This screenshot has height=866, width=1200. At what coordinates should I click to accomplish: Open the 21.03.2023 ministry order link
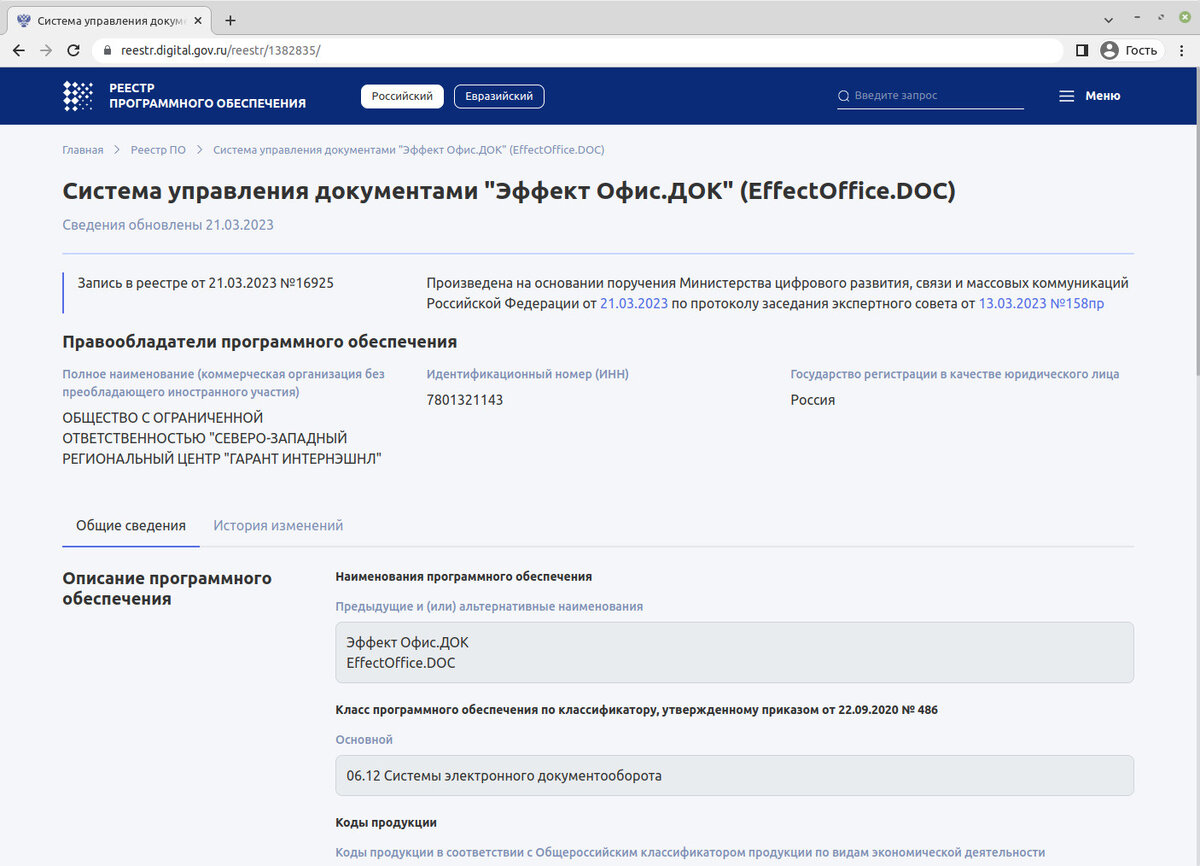634,303
